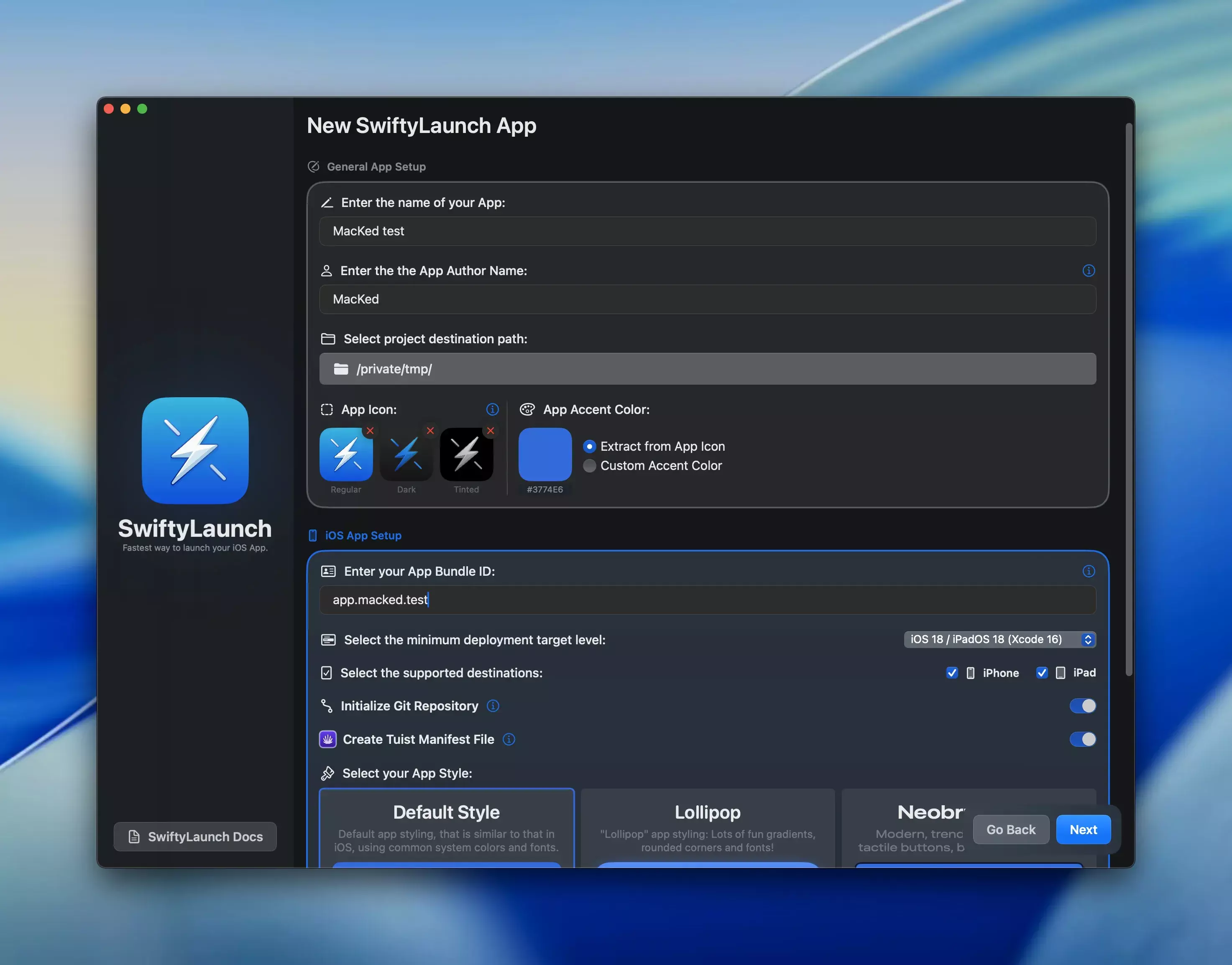Image resolution: width=1232 pixels, height=965 pixels.
Task: Remove the Regular app icon with red X
Action: coord(370,431)
